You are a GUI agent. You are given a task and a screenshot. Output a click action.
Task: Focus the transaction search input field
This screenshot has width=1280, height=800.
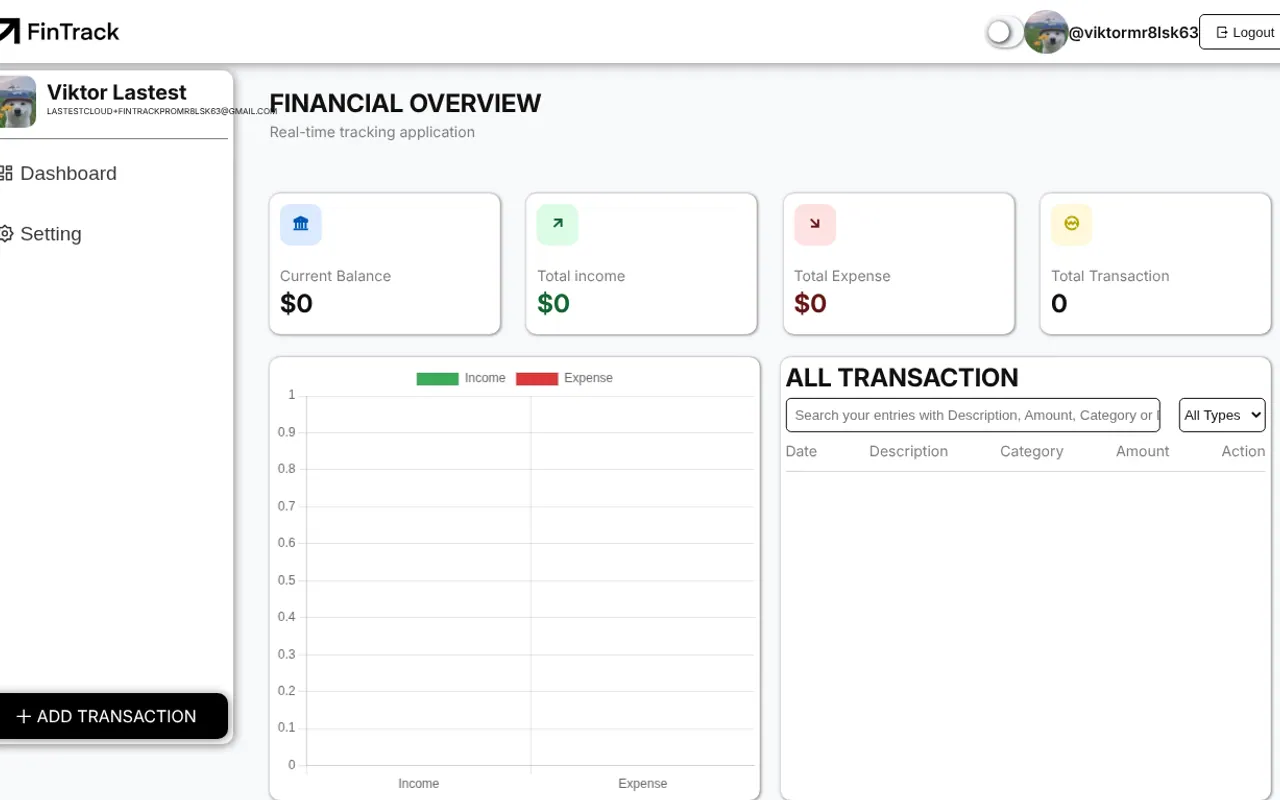tap(973, 415)
